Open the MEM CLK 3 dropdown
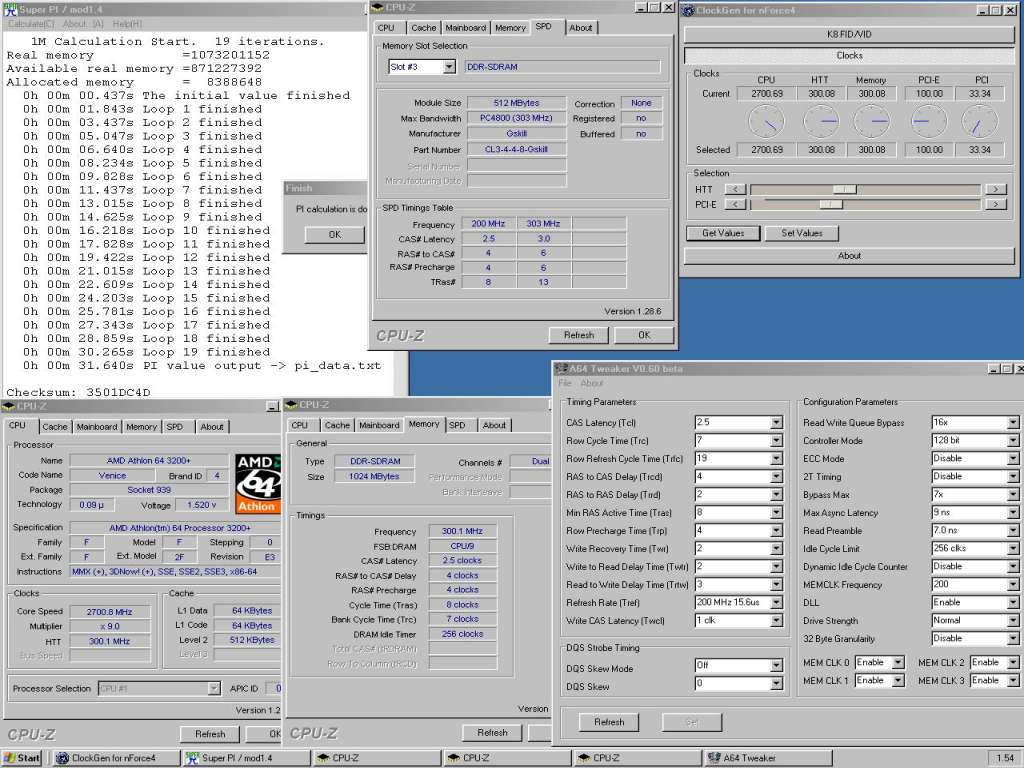This screenshot has width=1024, height=768. (1012, 680)
